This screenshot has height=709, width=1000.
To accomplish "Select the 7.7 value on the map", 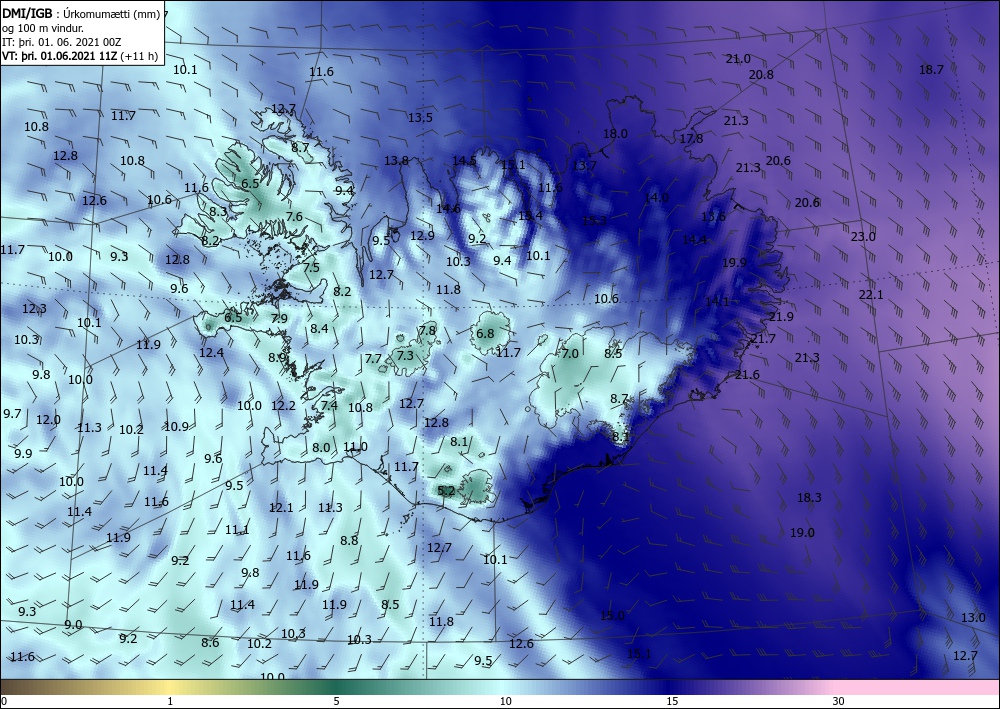I will 373,359.
